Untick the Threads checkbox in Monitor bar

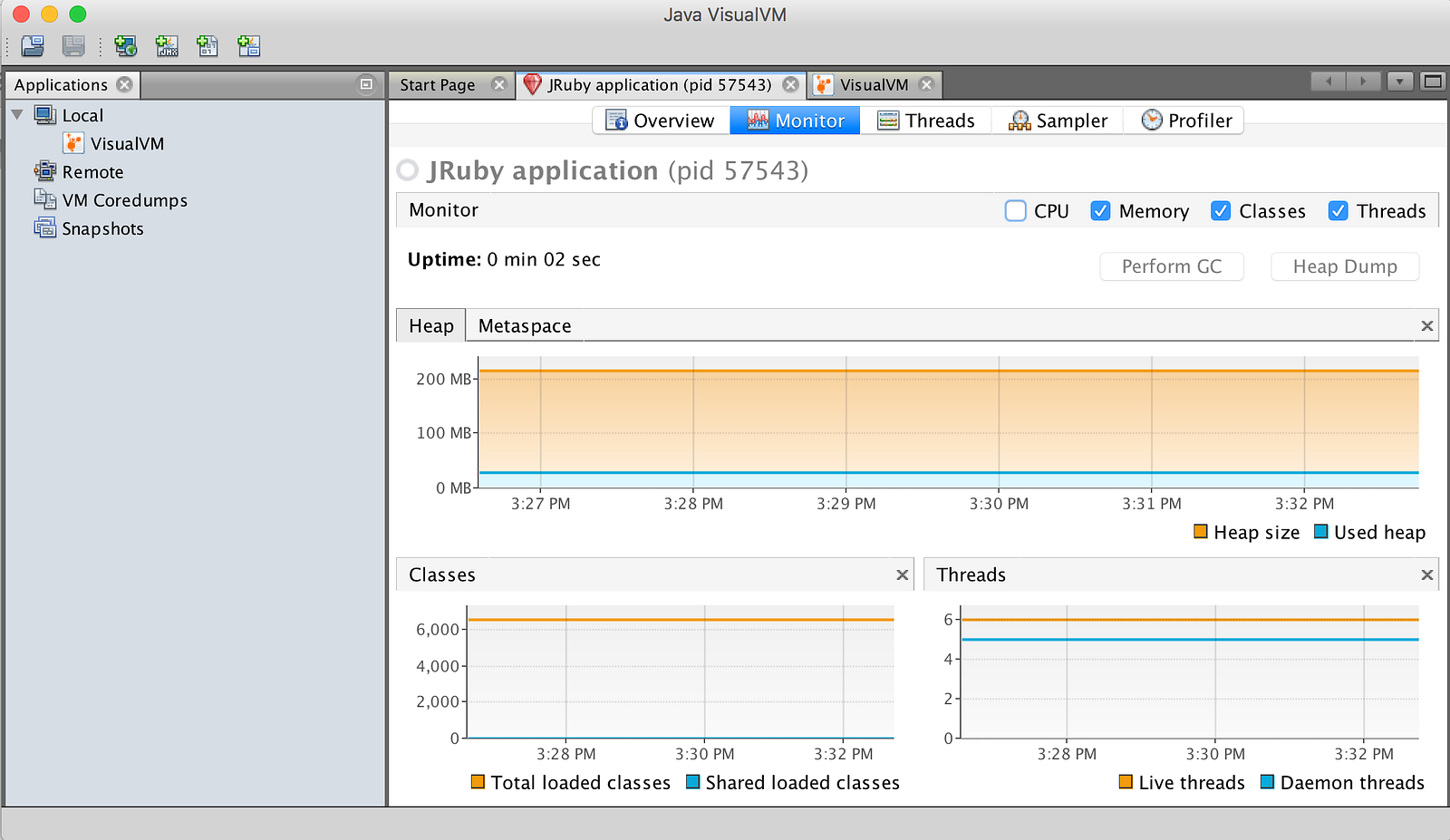[x=1338, y=211]
